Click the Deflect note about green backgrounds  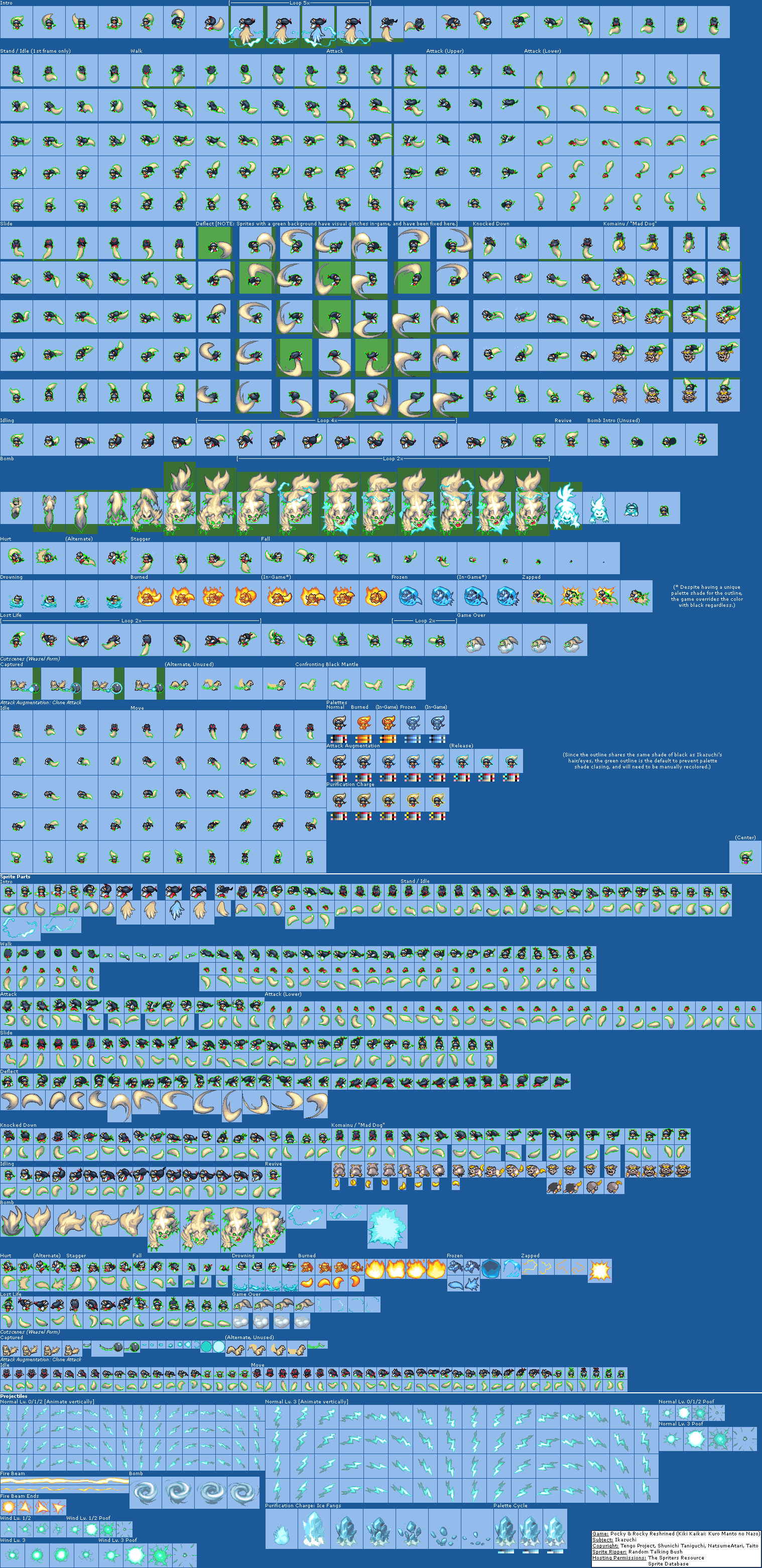coord(335,224)
